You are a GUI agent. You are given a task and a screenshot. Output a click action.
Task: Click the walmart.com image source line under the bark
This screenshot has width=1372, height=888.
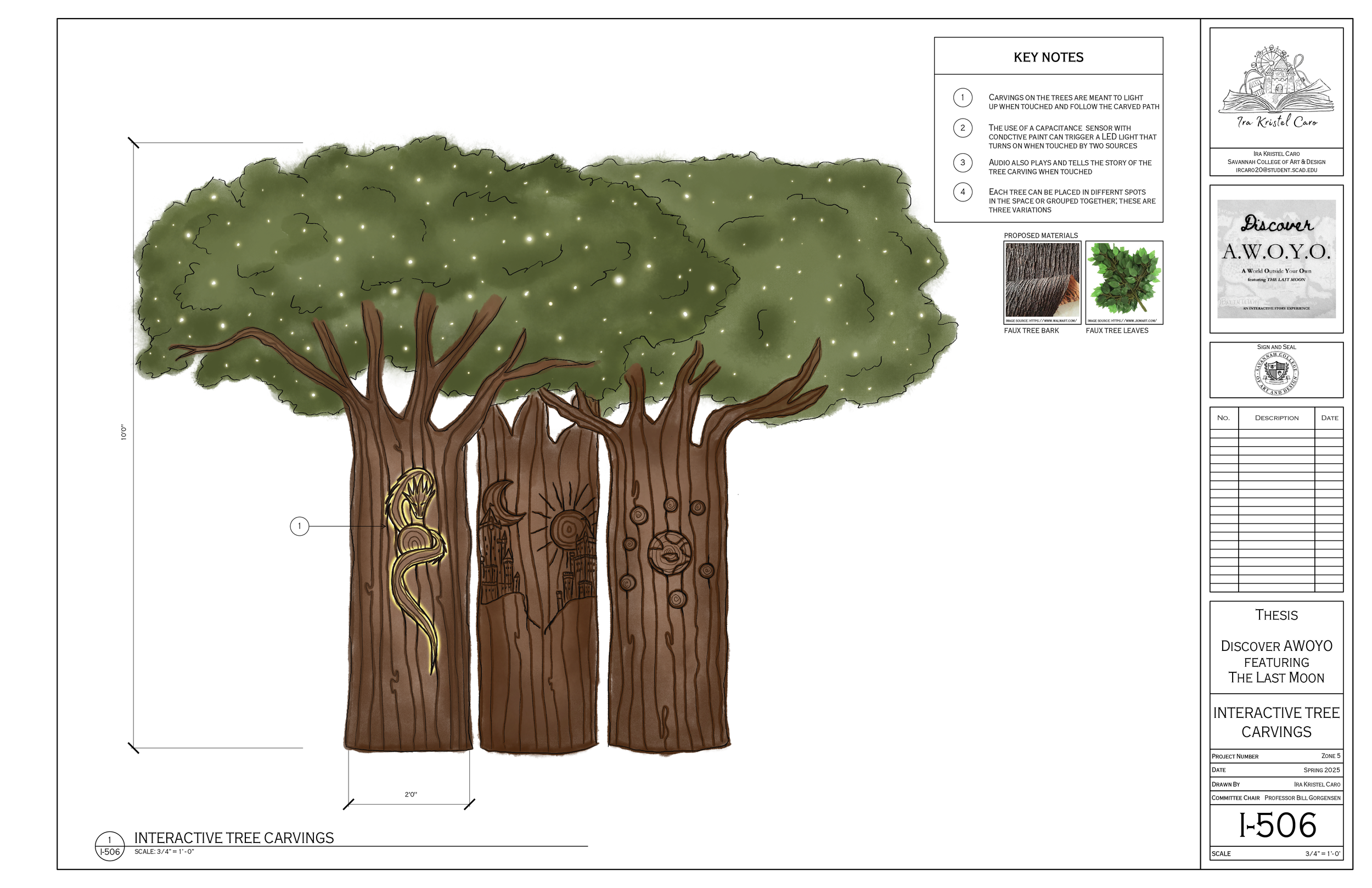(x=1041, y=321)
